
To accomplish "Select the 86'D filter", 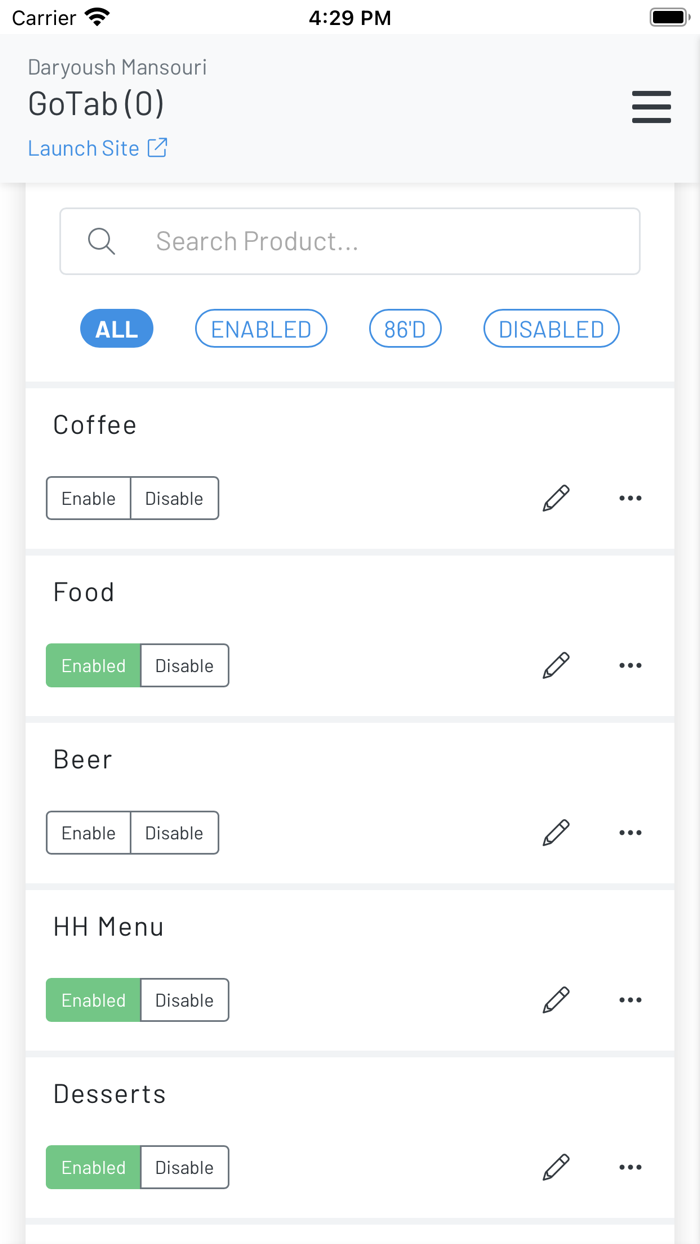I will pos(405,328).
